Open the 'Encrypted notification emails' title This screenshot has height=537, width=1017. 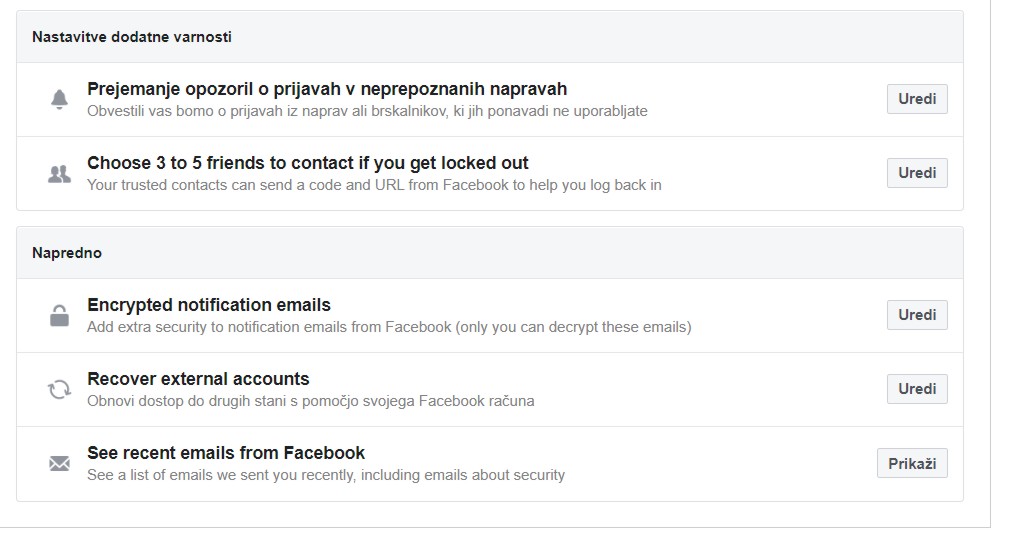pos(209,305)
